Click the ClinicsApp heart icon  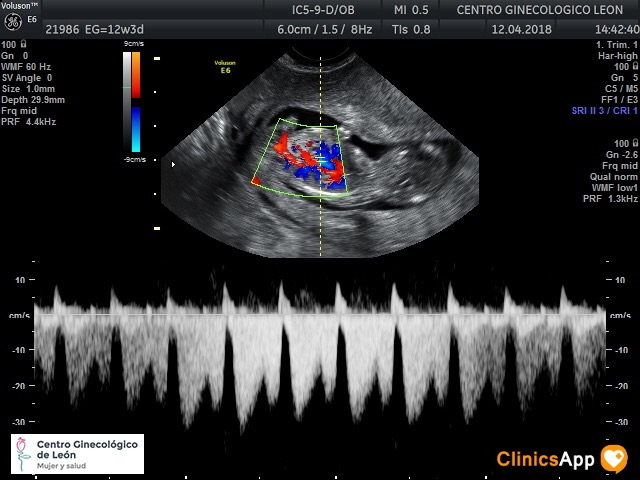pyautogui.click(x=613, y=459)
